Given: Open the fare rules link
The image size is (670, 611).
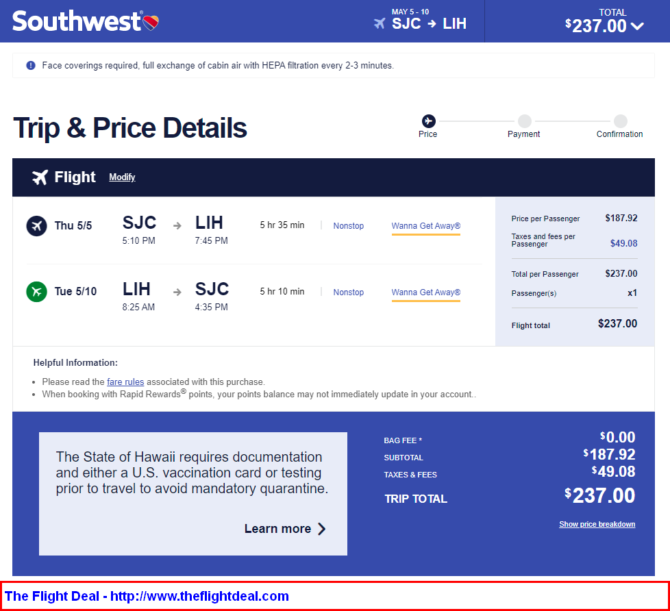Looking at the screenshot, I should click(125, 382).
